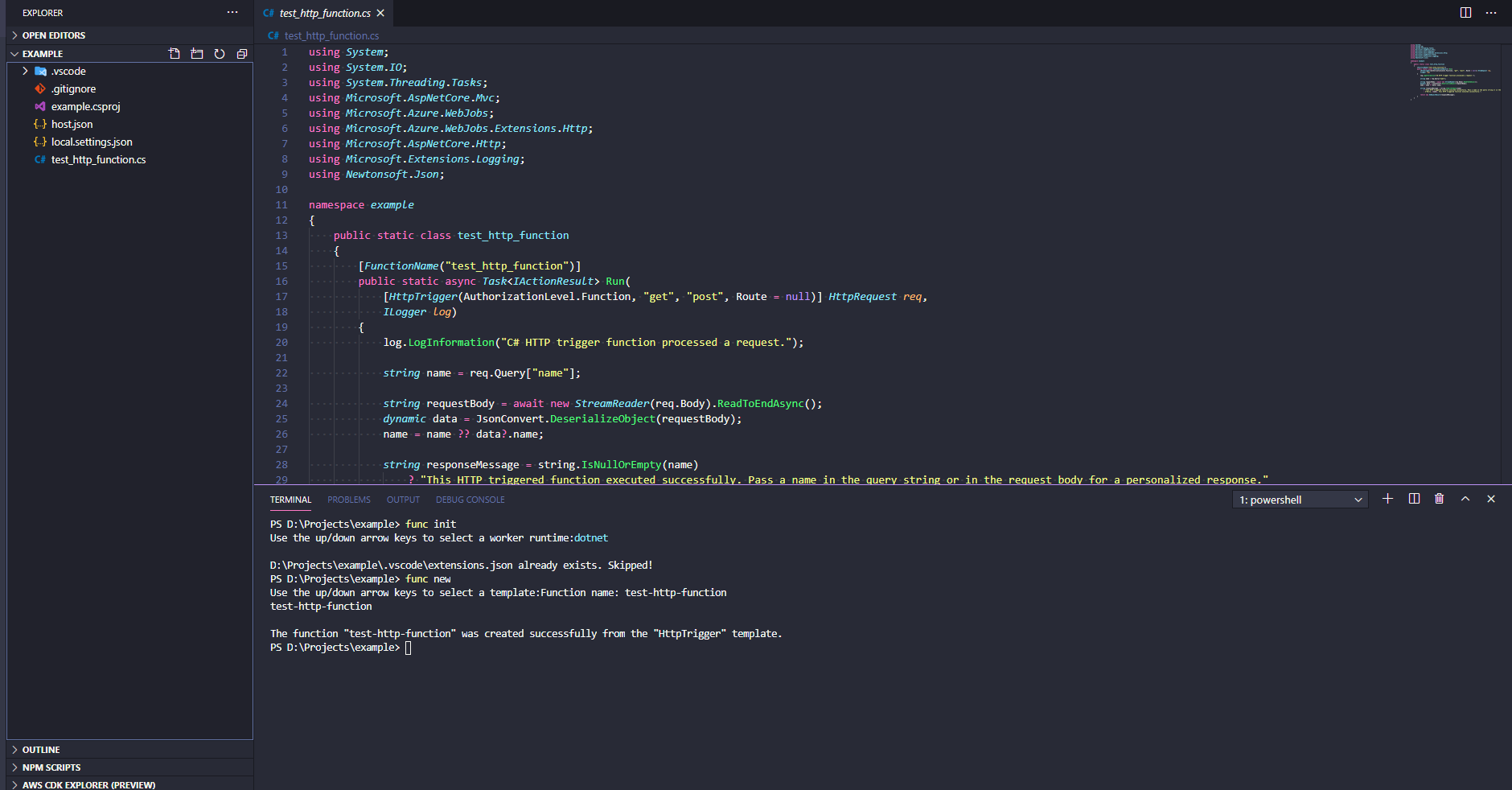Select test_http_function.cs in the file tree
Viewport: 1512px width, 790px height.
coord(98,159)
